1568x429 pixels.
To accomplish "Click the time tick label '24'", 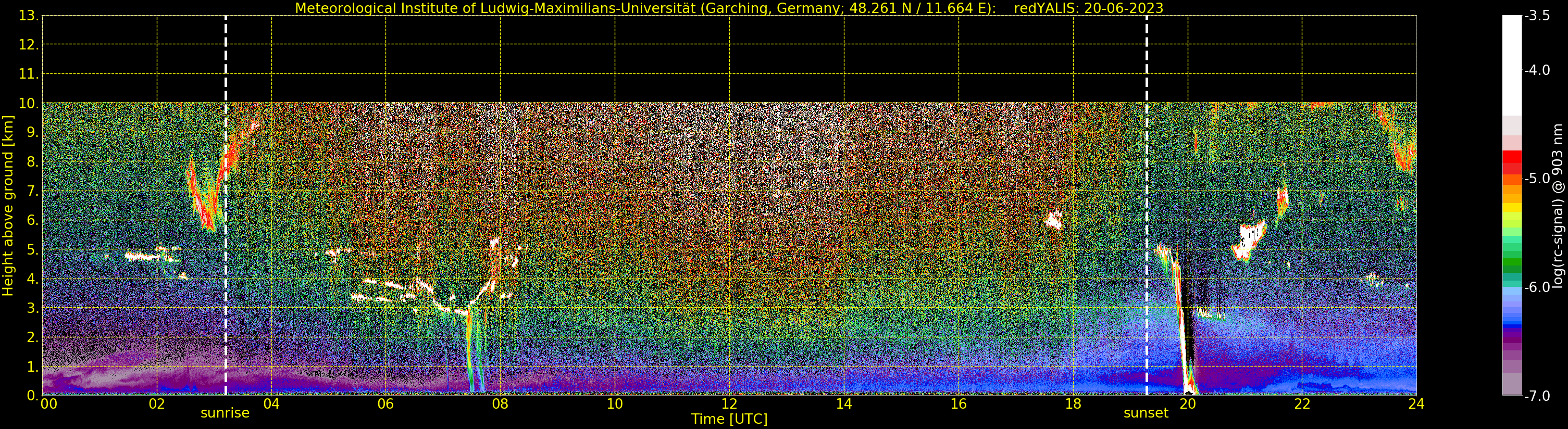I will click(x=1416, y=404).
